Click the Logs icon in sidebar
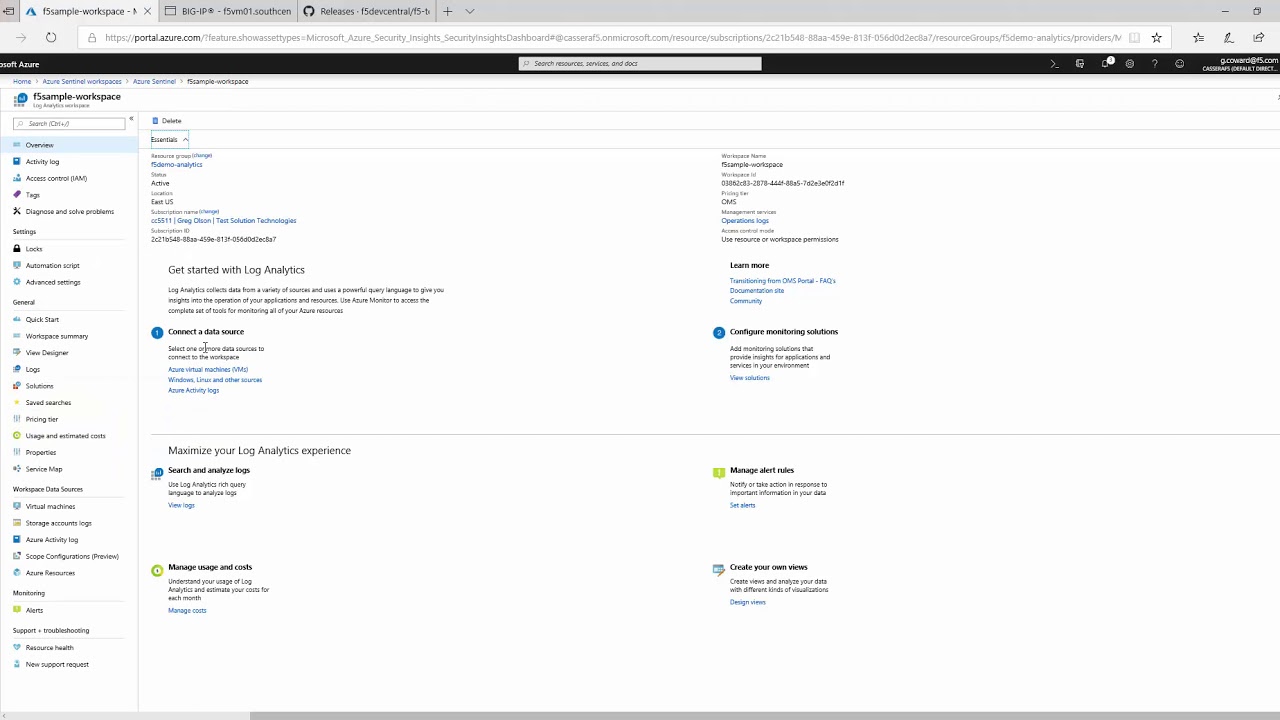This screenshot has height=720, width=1280. [x=17, y=369]
